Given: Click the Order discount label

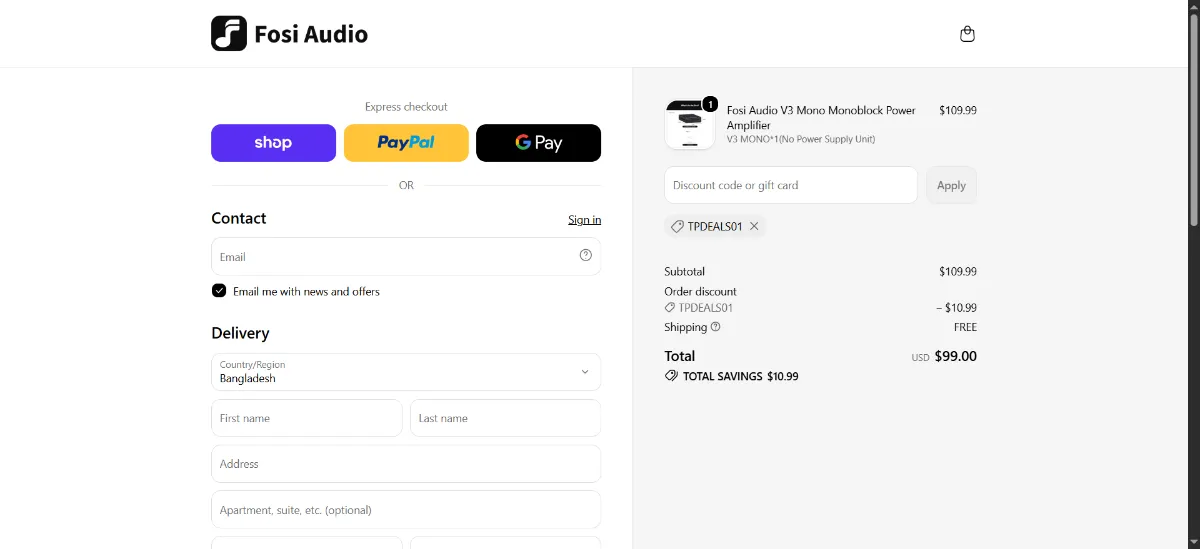Looking at the screenshot, I should click(x=700, y=291).
